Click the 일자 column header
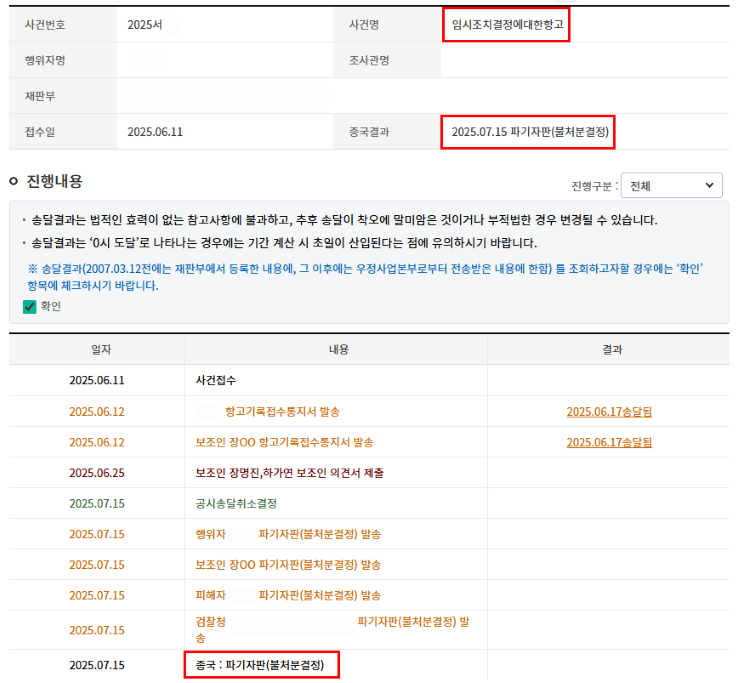Image resolution: width=745 pixels, height=683 pixels. click(97, 350)
